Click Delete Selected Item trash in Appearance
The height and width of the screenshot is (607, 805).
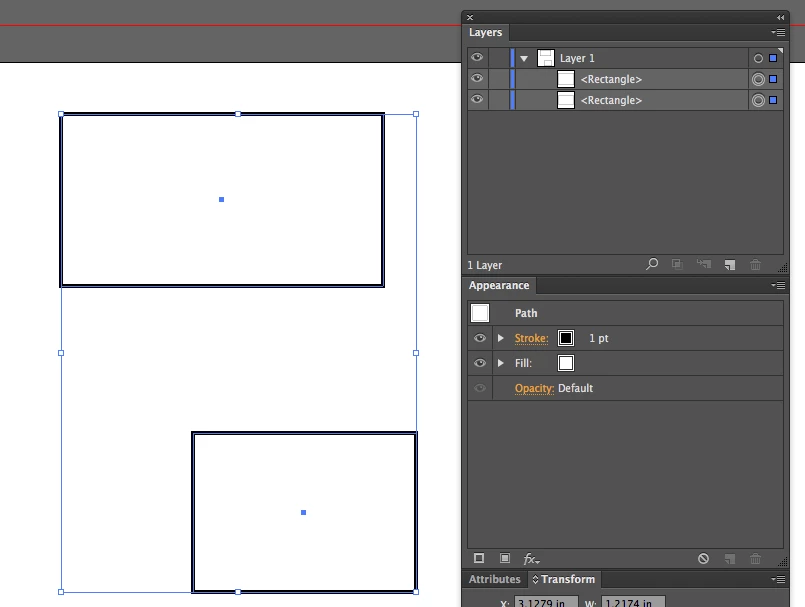[755, 559]
